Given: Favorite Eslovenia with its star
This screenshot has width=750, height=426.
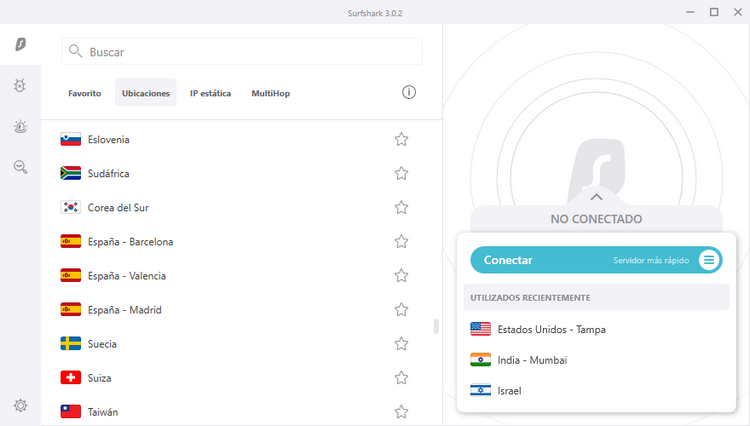Looking at the screenshot, I should point(401,139).
